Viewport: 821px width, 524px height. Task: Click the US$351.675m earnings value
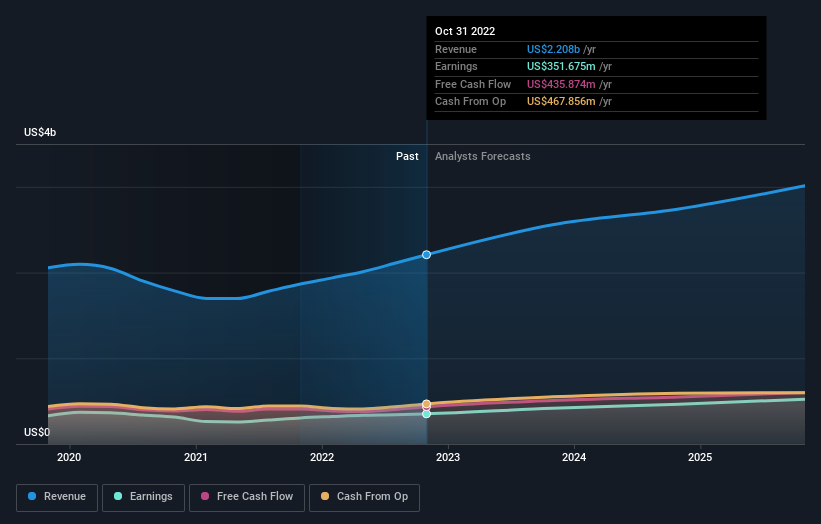(x=561, y=66)
